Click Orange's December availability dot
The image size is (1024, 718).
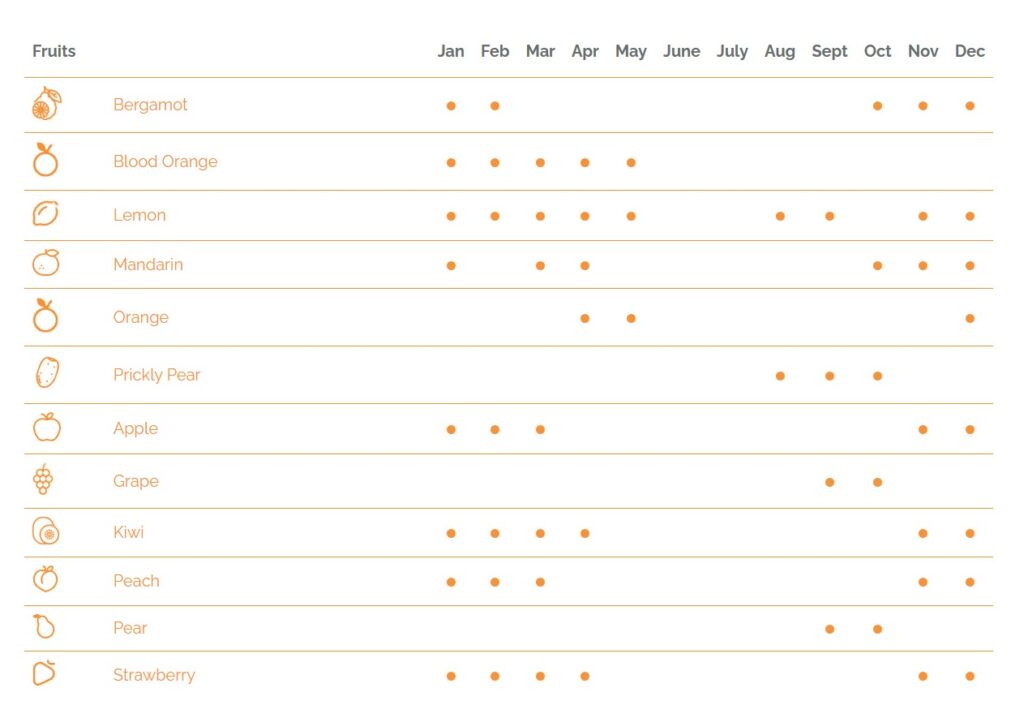click(970, 318)
